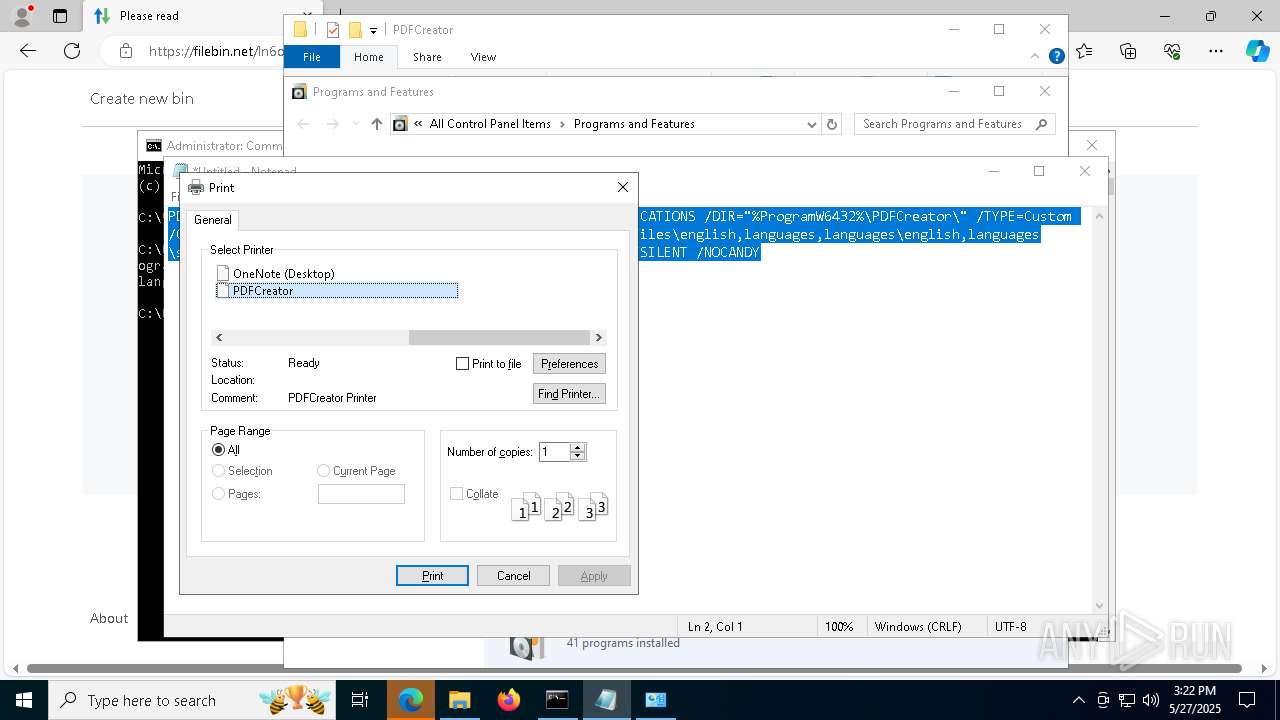Open Control Panel taskbar icon
Image resolution: width=1280 pixels, height=720 pixels.
click(x=655, y=700)
